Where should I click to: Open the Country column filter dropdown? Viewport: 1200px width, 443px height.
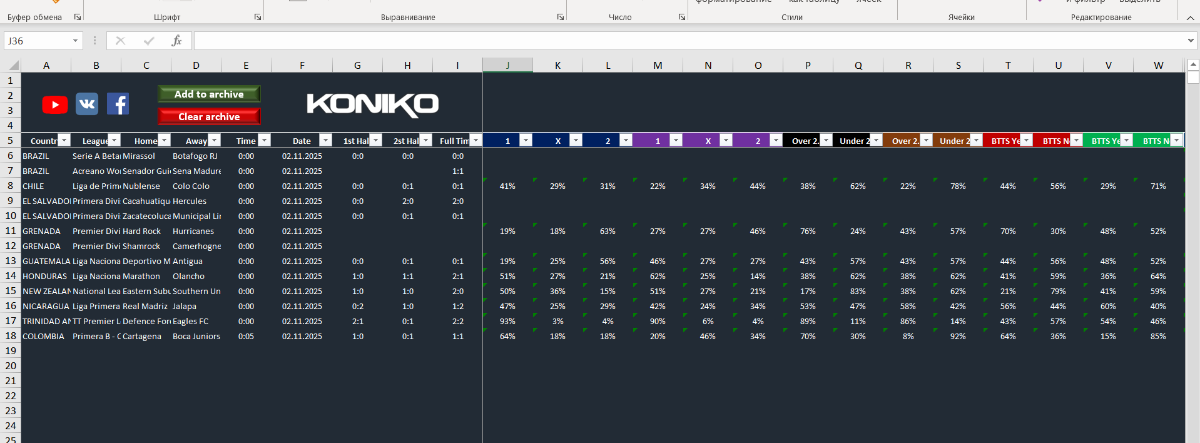click(64, 141)
